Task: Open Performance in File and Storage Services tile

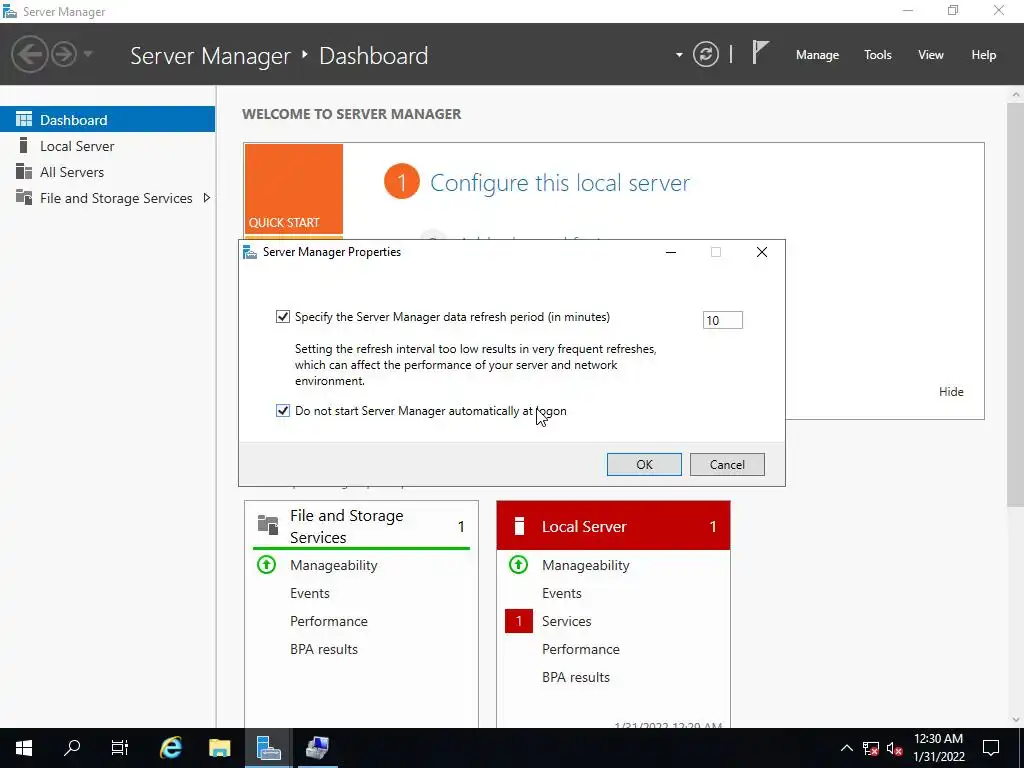Action: 328,621
